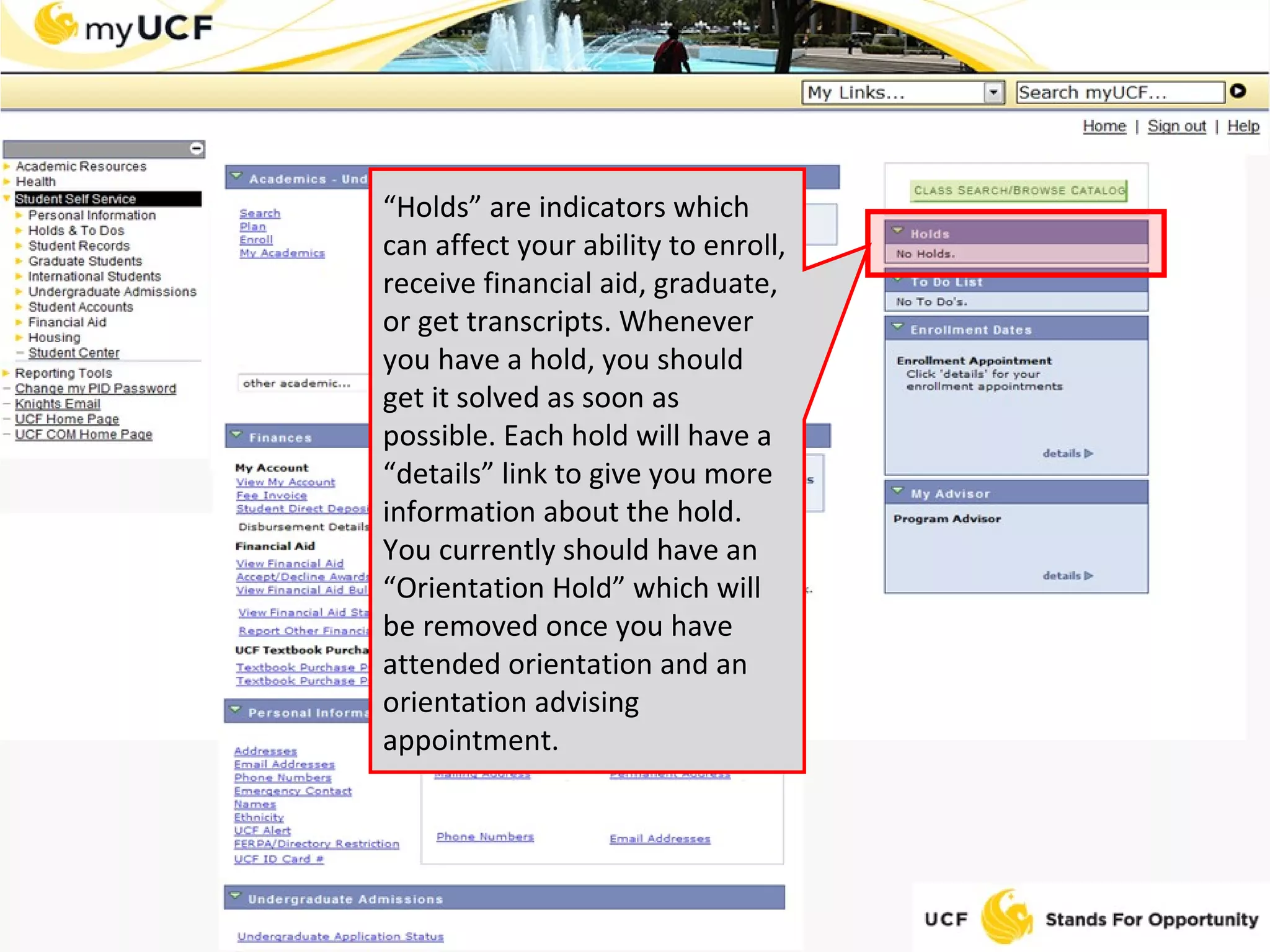Screen dimensions: 1270x952
Task: Collapse the Personal Information section arrow
Action: pos(236,711)
